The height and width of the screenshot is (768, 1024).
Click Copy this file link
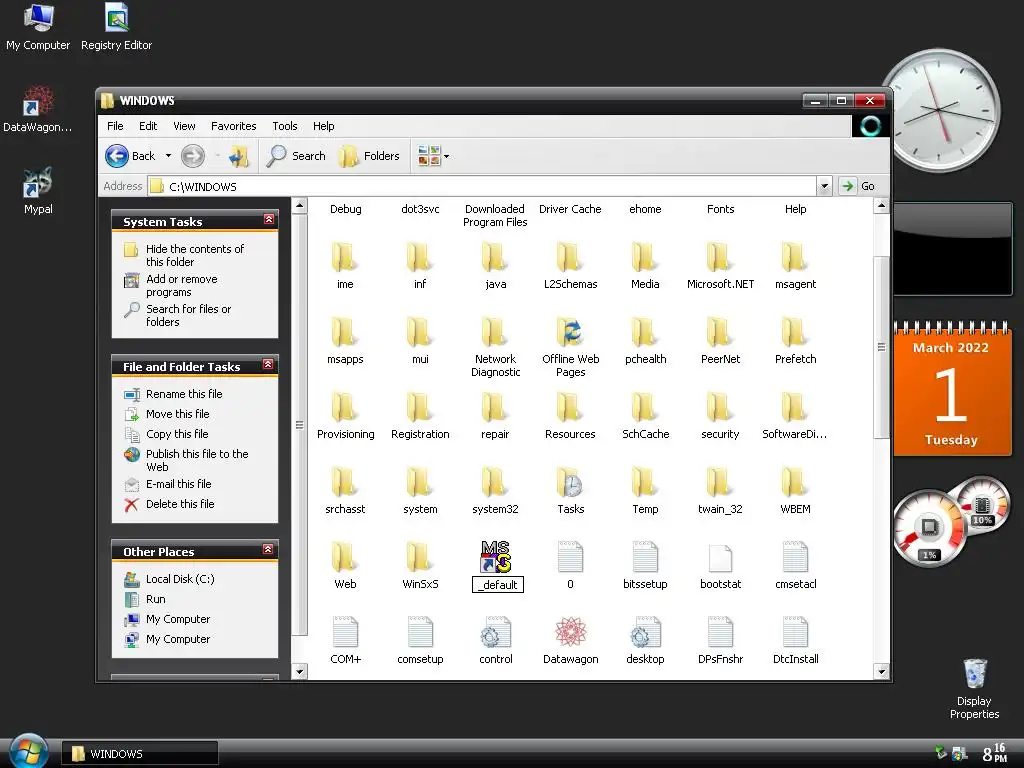coord(177,434)
